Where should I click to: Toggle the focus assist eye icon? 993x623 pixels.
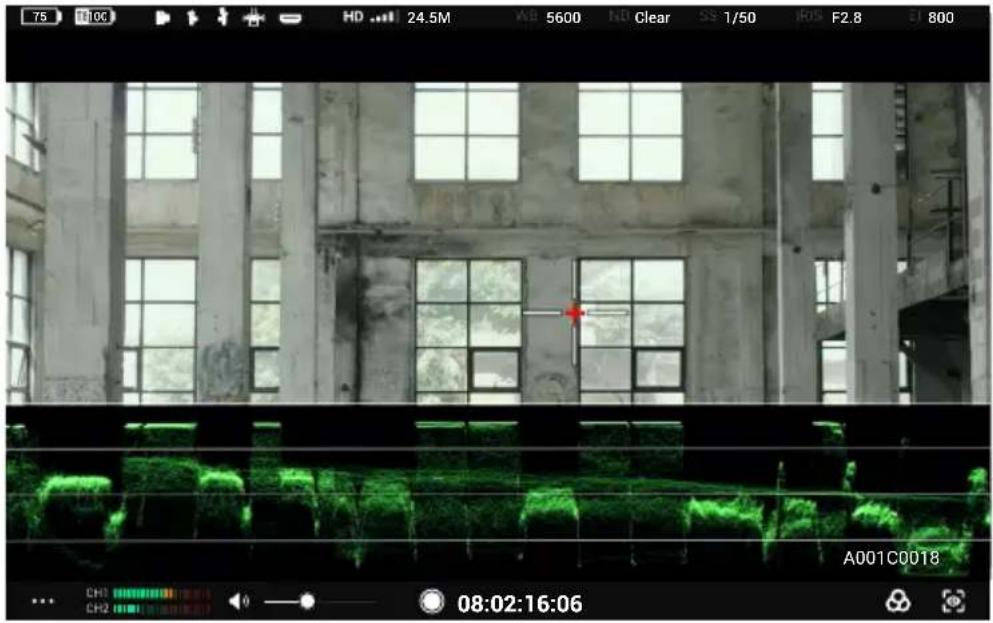click(954, 601)
